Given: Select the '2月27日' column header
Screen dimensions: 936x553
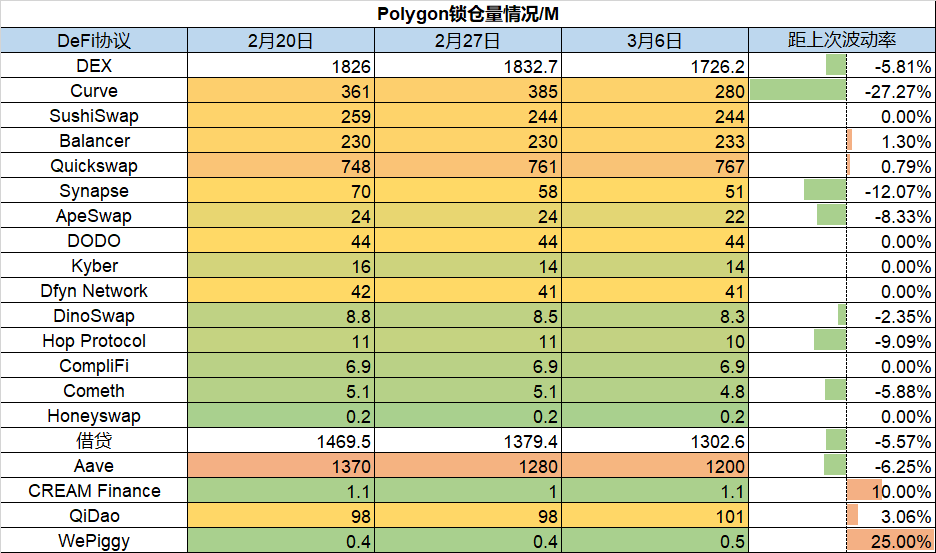Looking at the screenshot, I should (467, 40).
